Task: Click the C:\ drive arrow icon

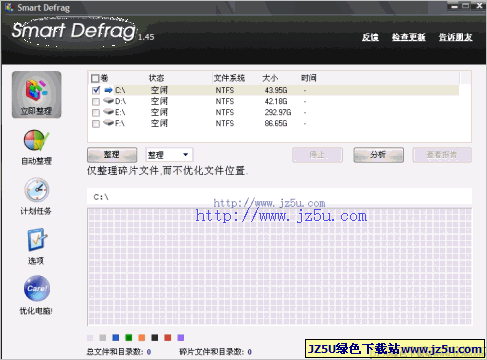Action: pyautogui.click(x=108, y=90)
